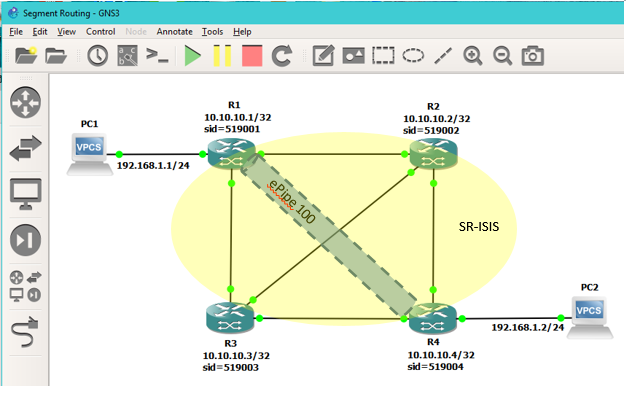Select the Draw an ellipse tool
Image resolution: width=626 pixels, height=393 pixels.
(x=413, y=56)
